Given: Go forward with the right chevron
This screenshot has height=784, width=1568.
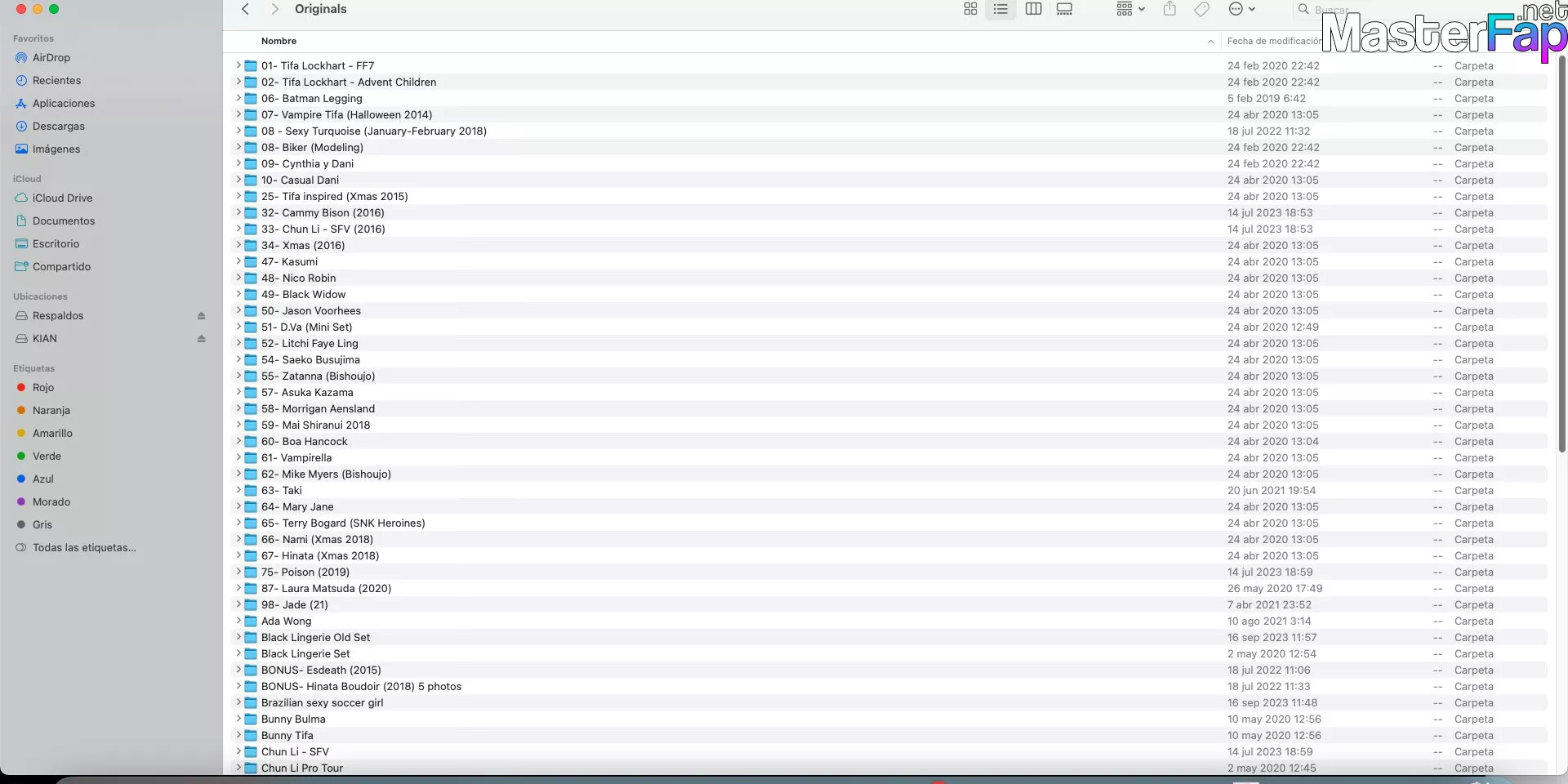Looking at the screenshot, I should click(274, 9).
